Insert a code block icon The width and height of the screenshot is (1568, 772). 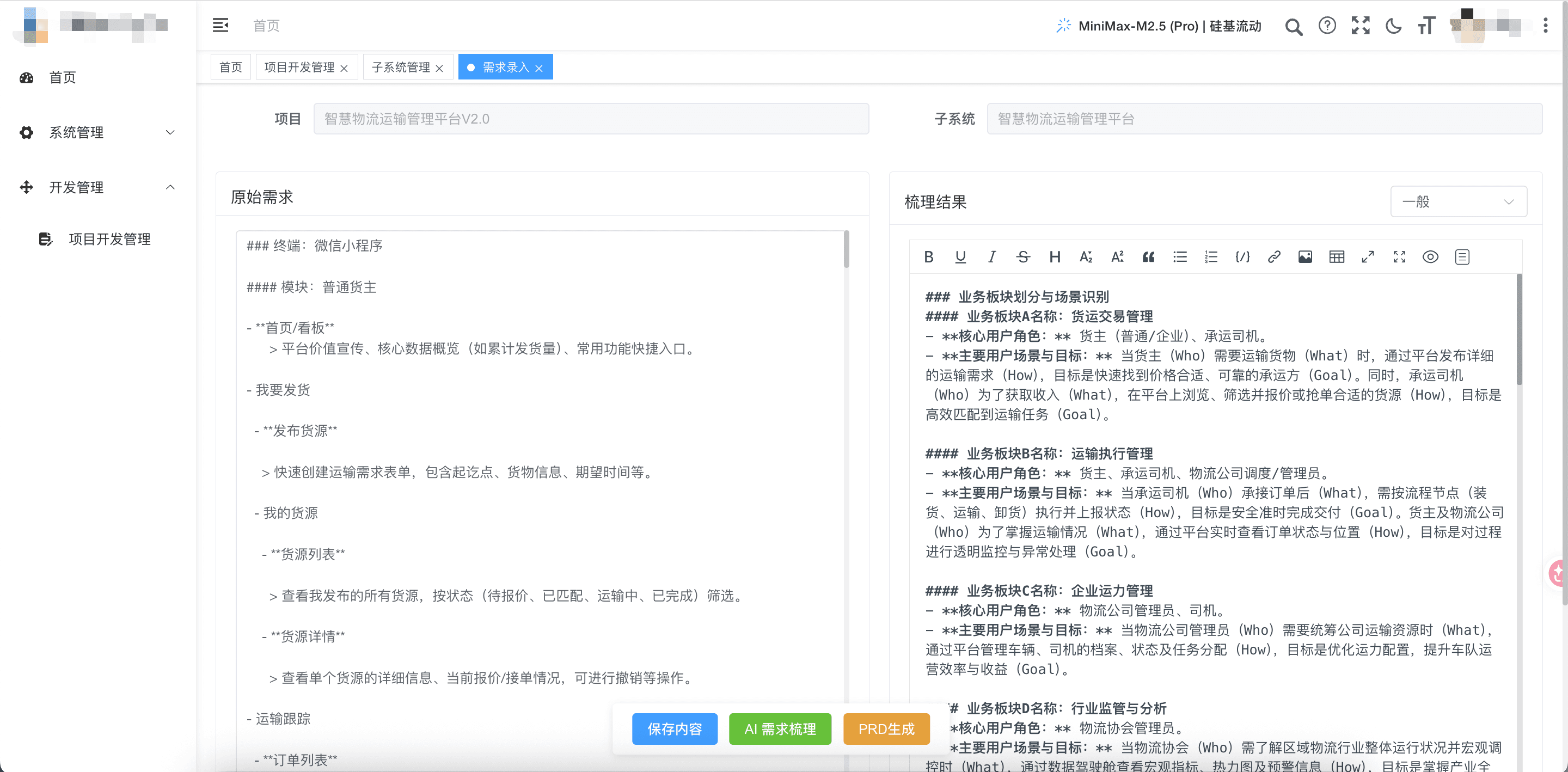(1242, 257)
